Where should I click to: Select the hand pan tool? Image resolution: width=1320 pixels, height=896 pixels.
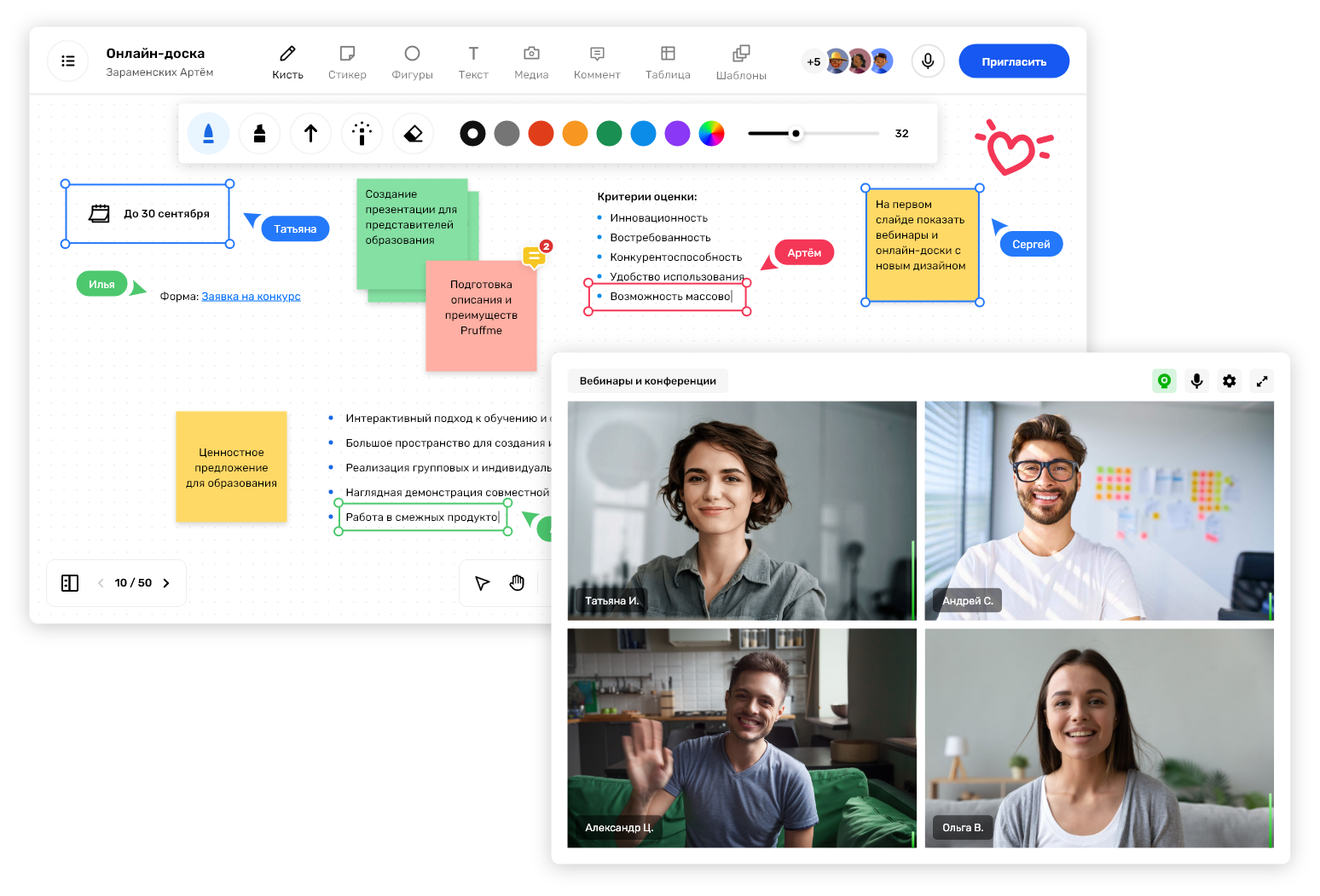point(517,583)
